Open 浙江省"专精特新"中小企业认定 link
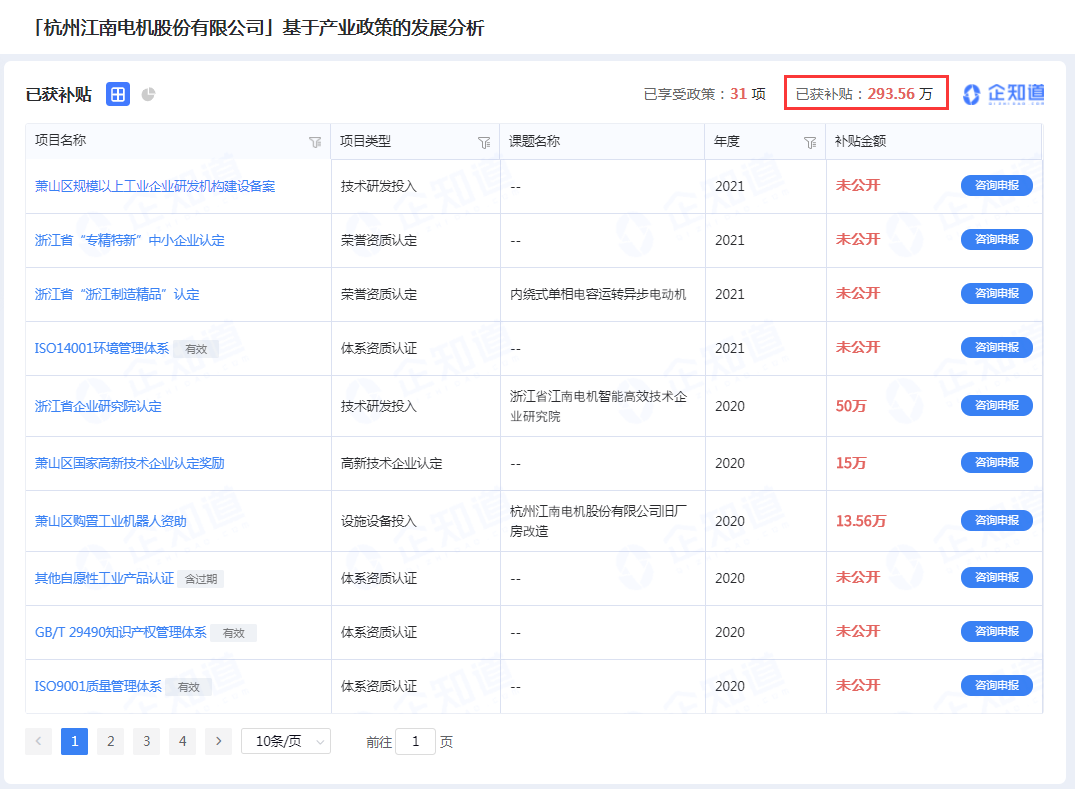The image size is (1075, 789). 130,241
